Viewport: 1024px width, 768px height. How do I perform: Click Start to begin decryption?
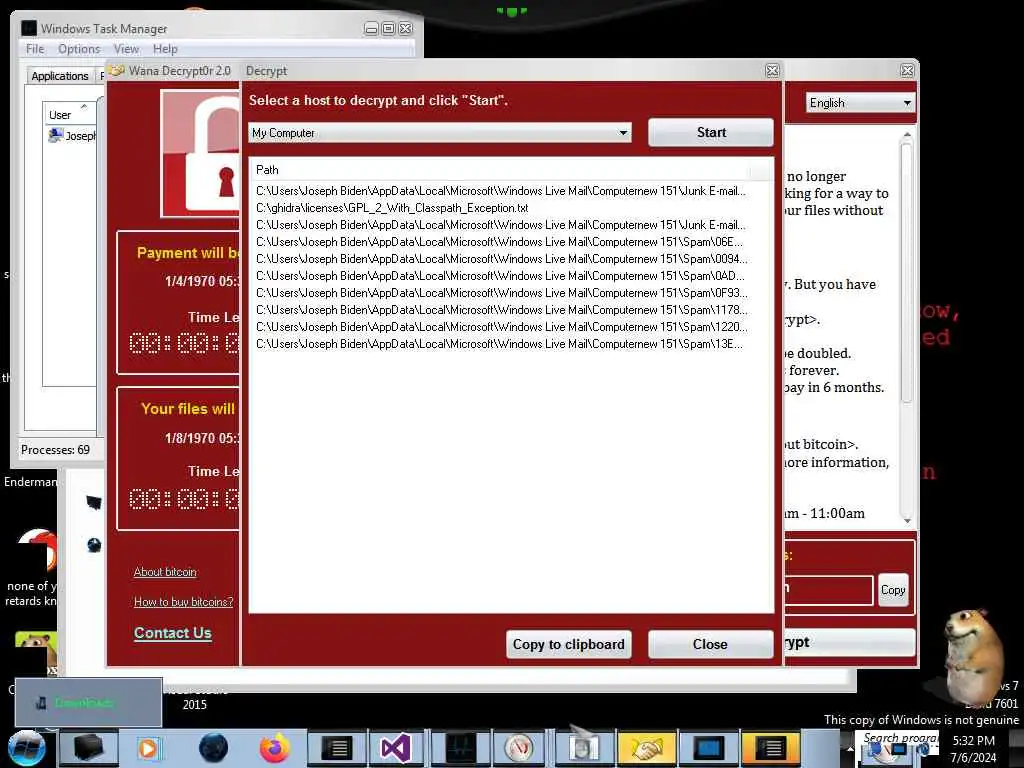coord(711,133)
